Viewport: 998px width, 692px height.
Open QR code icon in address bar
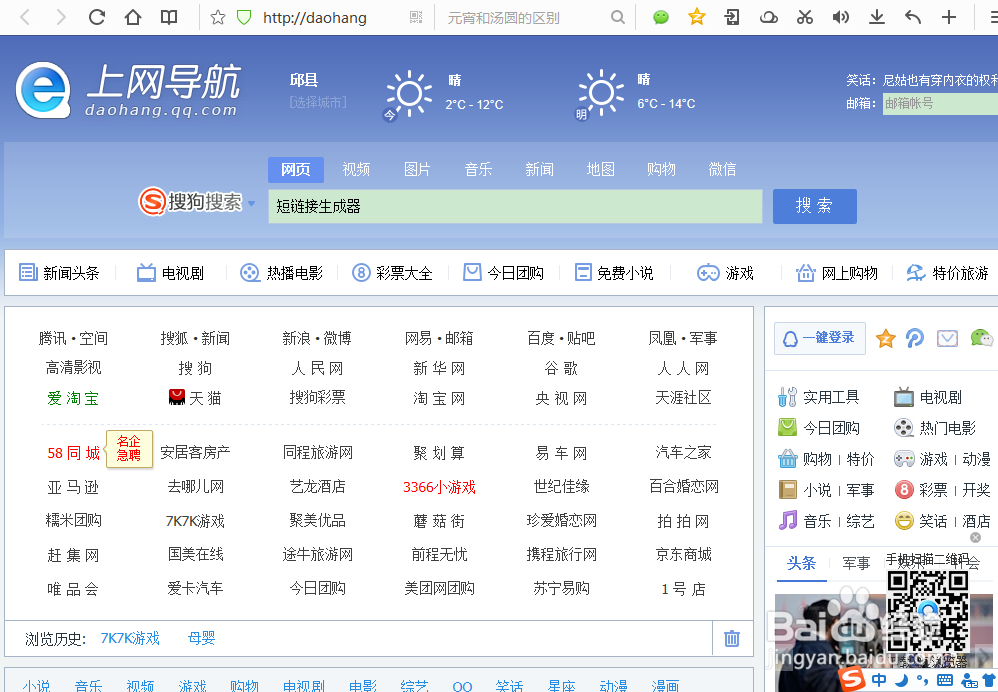416,17
